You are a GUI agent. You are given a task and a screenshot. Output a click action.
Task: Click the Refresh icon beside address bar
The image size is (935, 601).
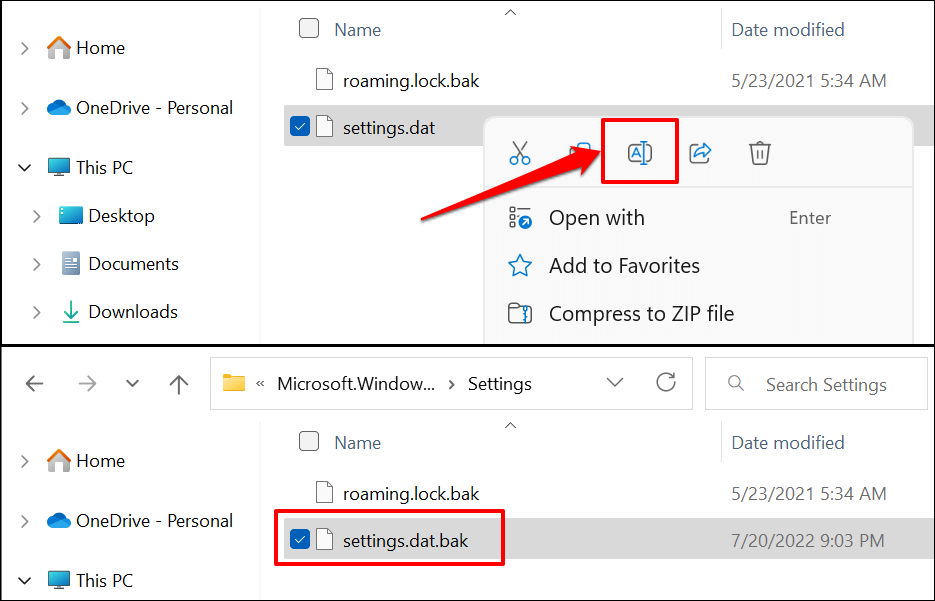[666, 384]
